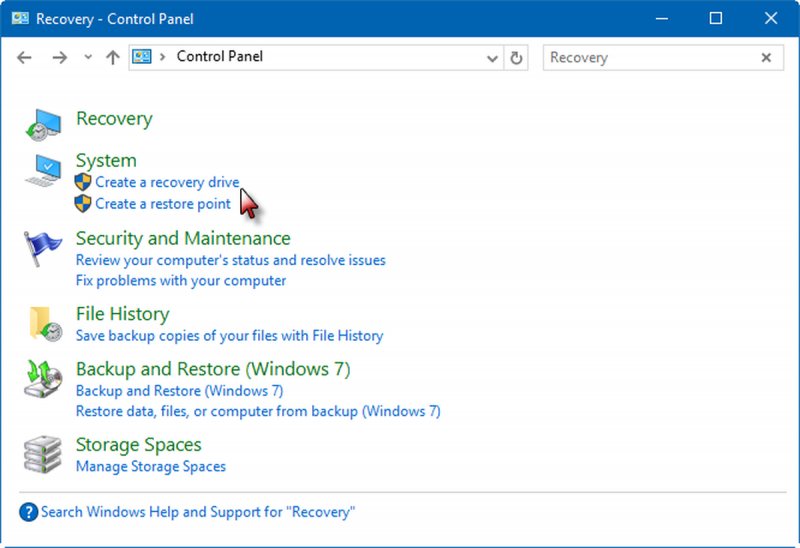The width and height of the screenshot is (800, 548).
Task: Click Create a recovery drive
Action: (x=167, y=182)
